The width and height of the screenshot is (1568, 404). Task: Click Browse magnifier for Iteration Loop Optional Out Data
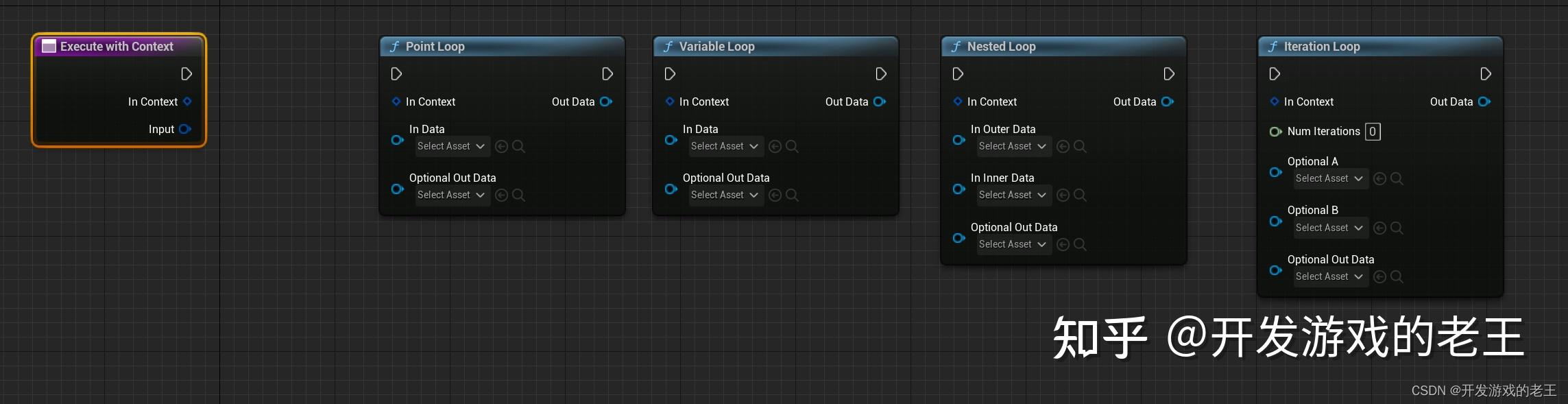1397,276
